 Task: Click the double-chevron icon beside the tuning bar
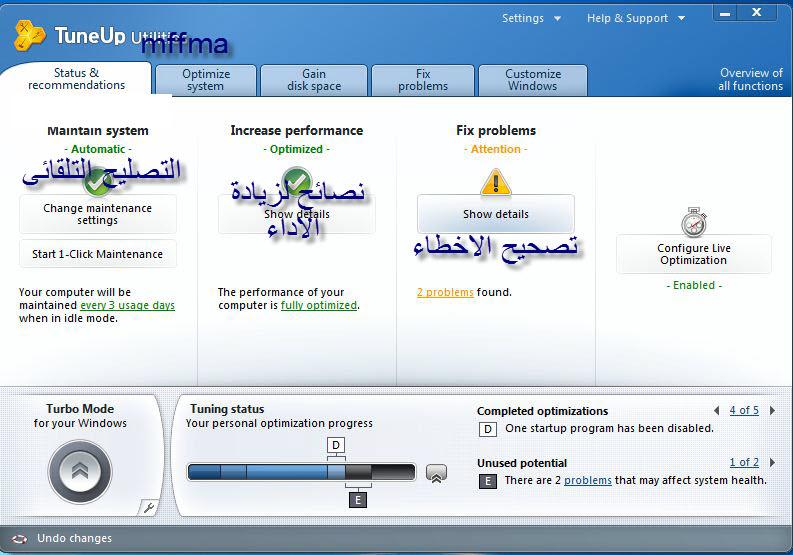click(436, 474)
